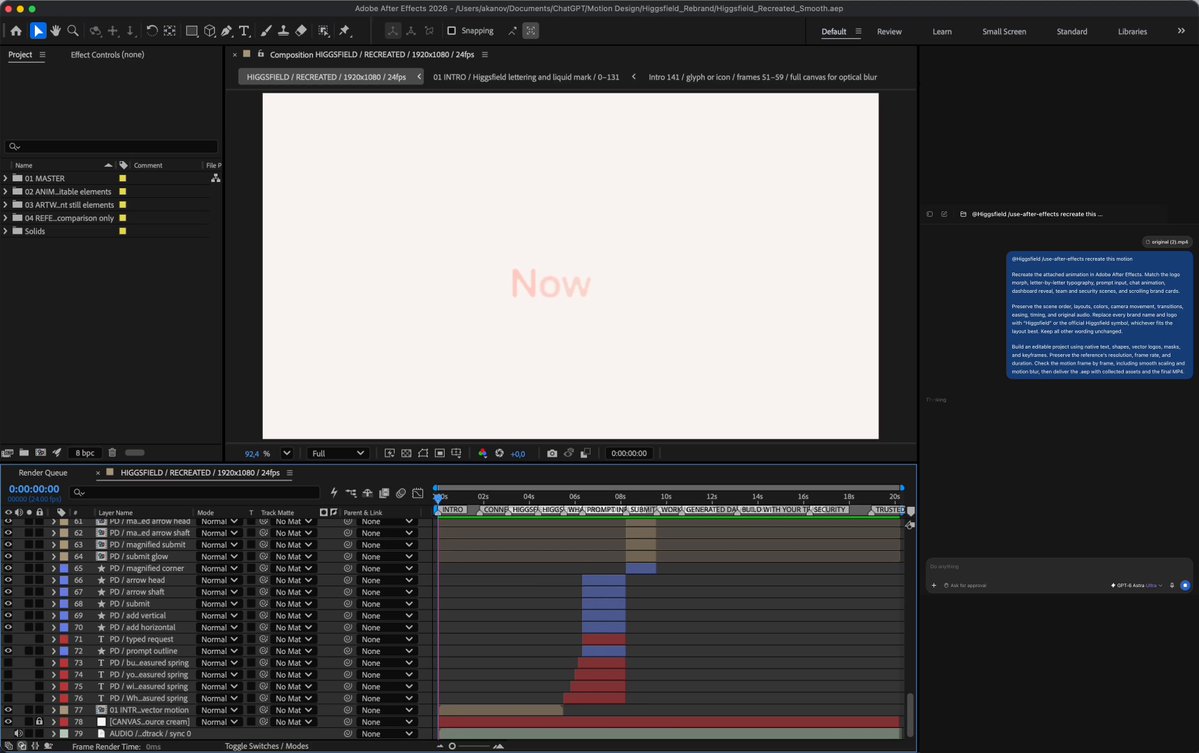Go to the Home screen icon
Viewport: 1199px width, 753px height.
point(16,31)
